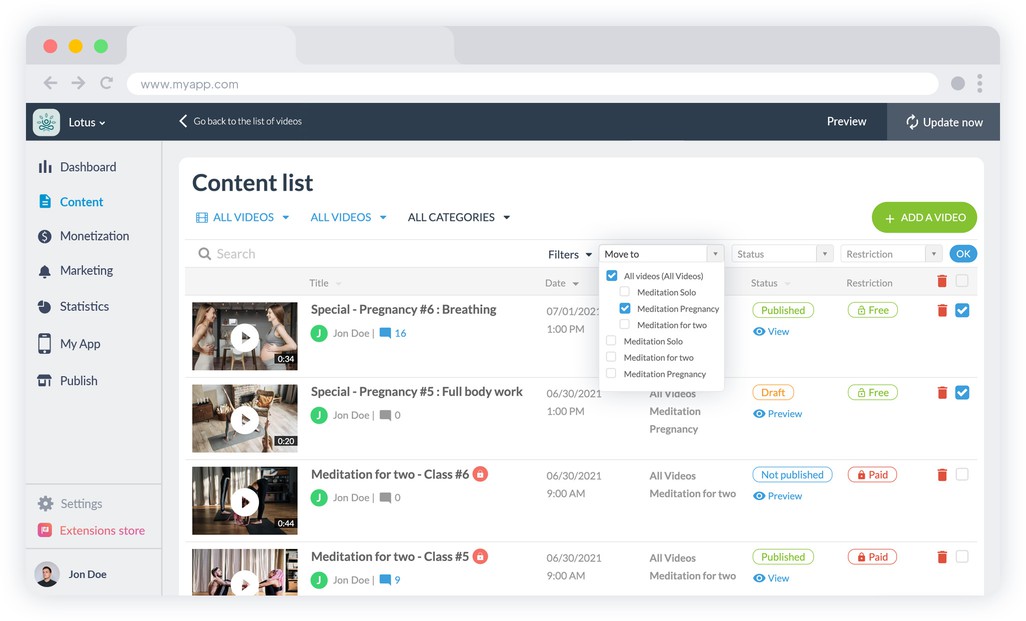
Task: Go back to the list of videos
Action: click(x=240, y=121)
